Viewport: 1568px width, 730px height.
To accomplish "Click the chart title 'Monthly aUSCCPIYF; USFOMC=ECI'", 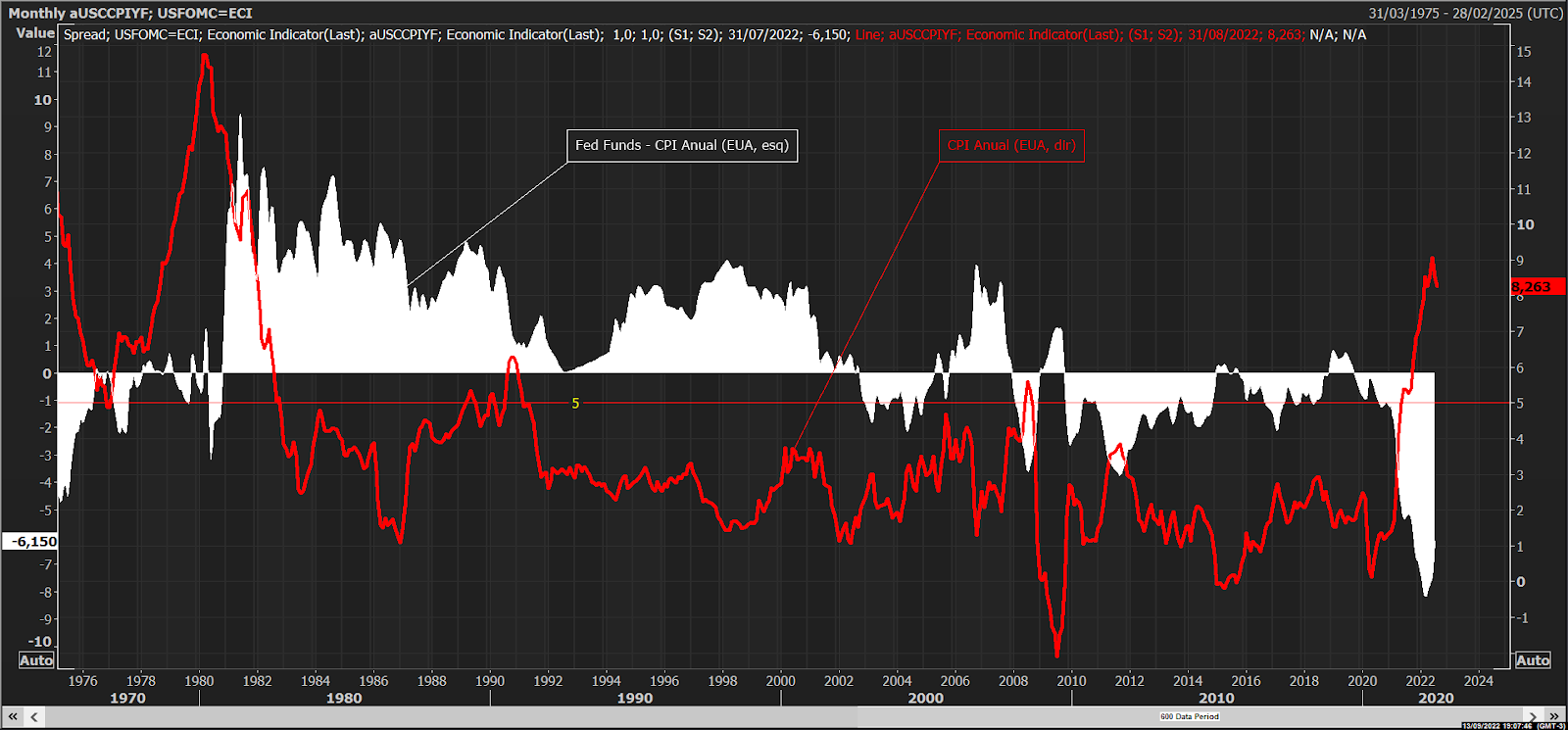I will coord(130,13).
